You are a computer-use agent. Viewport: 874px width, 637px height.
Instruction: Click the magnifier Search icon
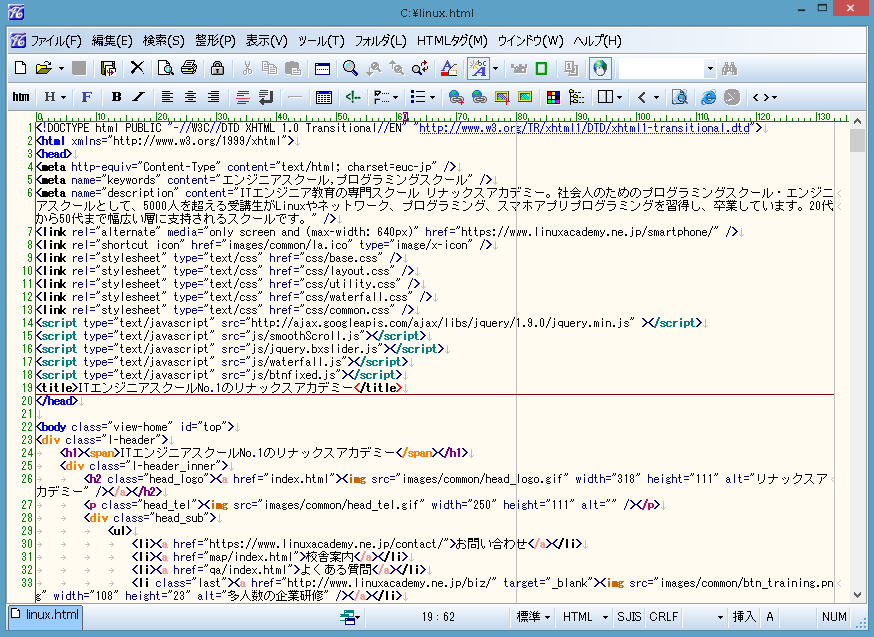click(x=350, y=68)
